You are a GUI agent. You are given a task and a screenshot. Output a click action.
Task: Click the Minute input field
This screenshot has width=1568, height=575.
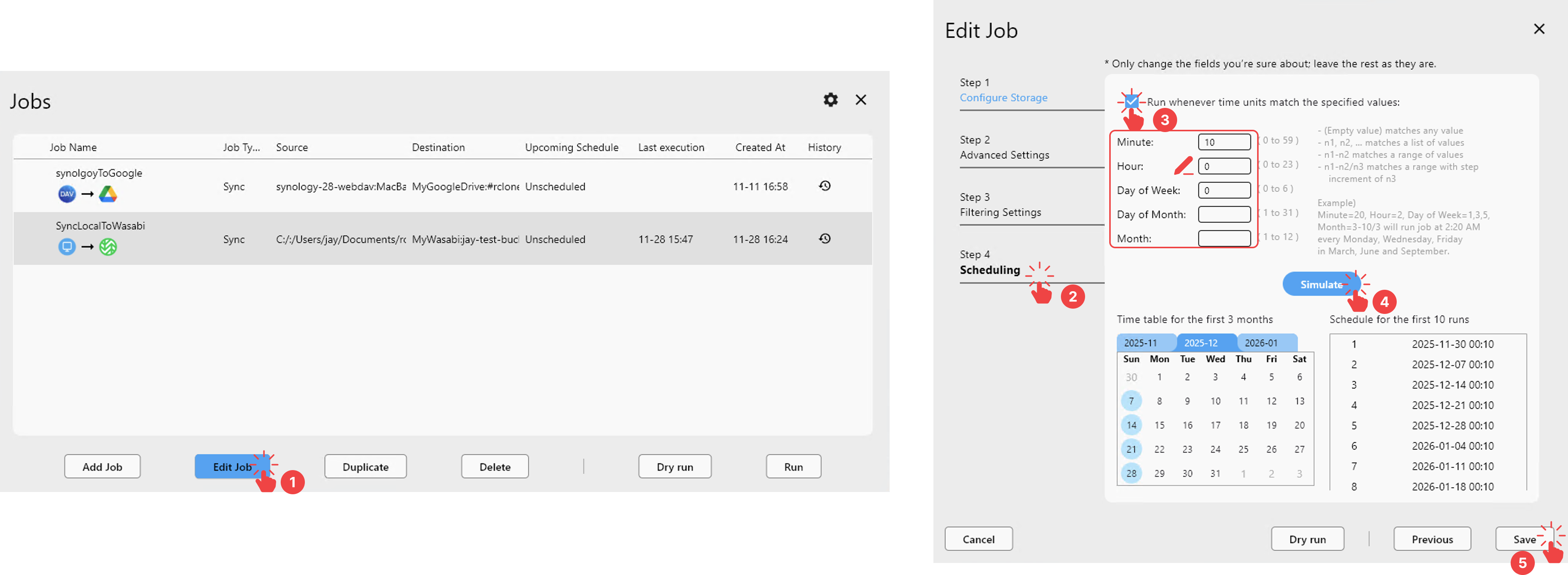[x=1224, y=142]
